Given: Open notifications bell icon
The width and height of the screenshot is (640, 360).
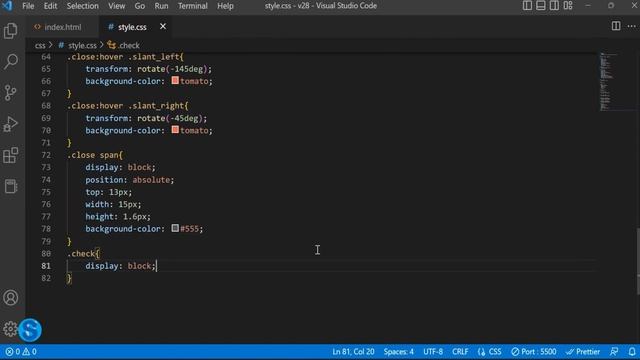Looking at the screenshot, I should pos(631,351).
